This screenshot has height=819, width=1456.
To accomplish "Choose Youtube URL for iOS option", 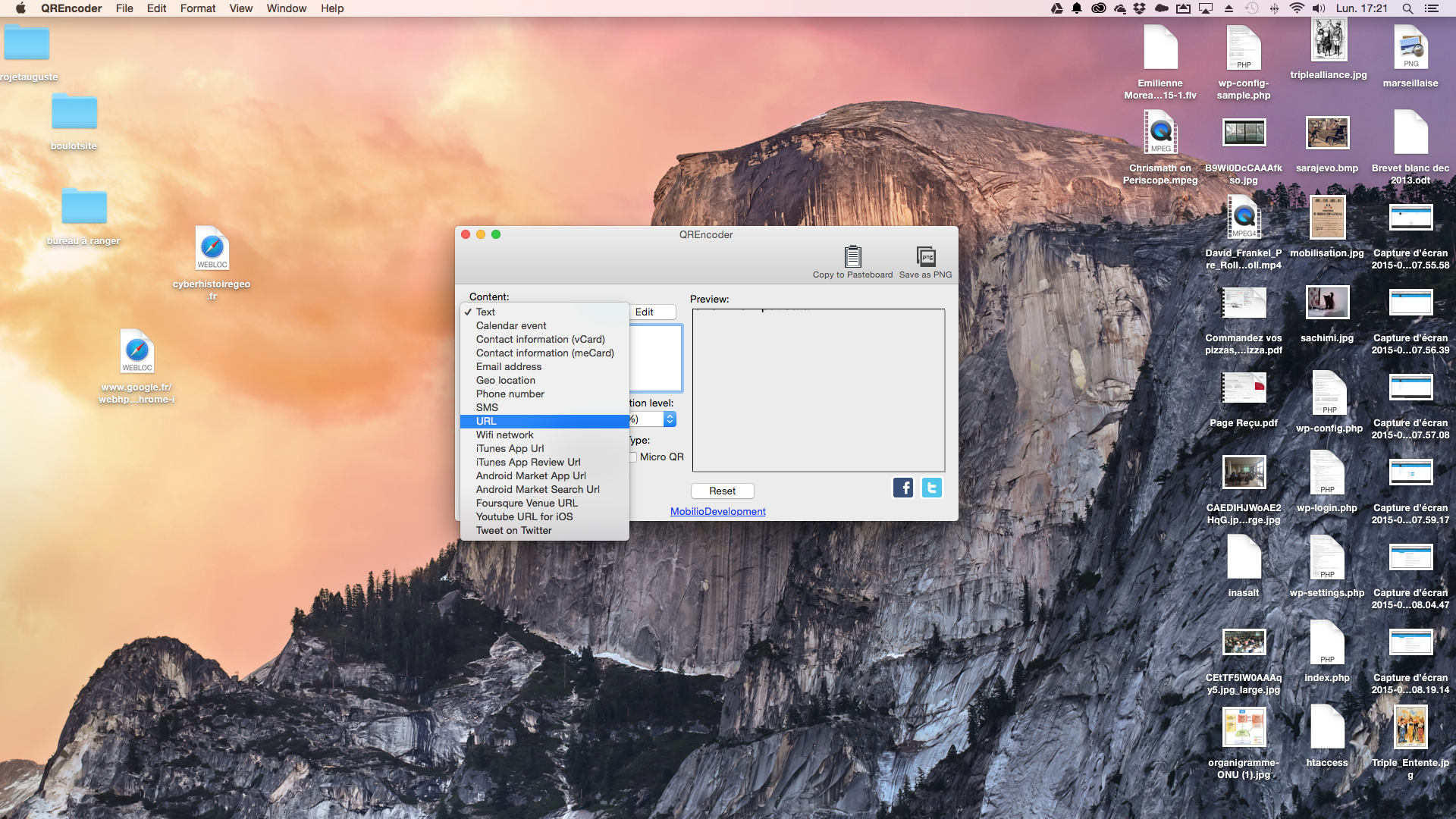I will 544,516.
